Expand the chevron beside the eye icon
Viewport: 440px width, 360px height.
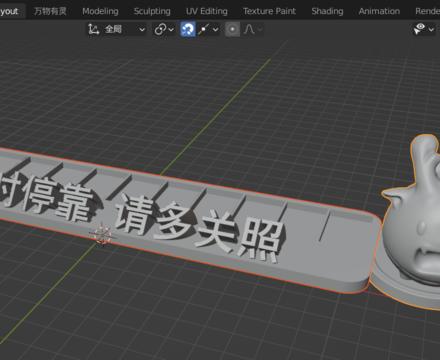click(431, 30)
